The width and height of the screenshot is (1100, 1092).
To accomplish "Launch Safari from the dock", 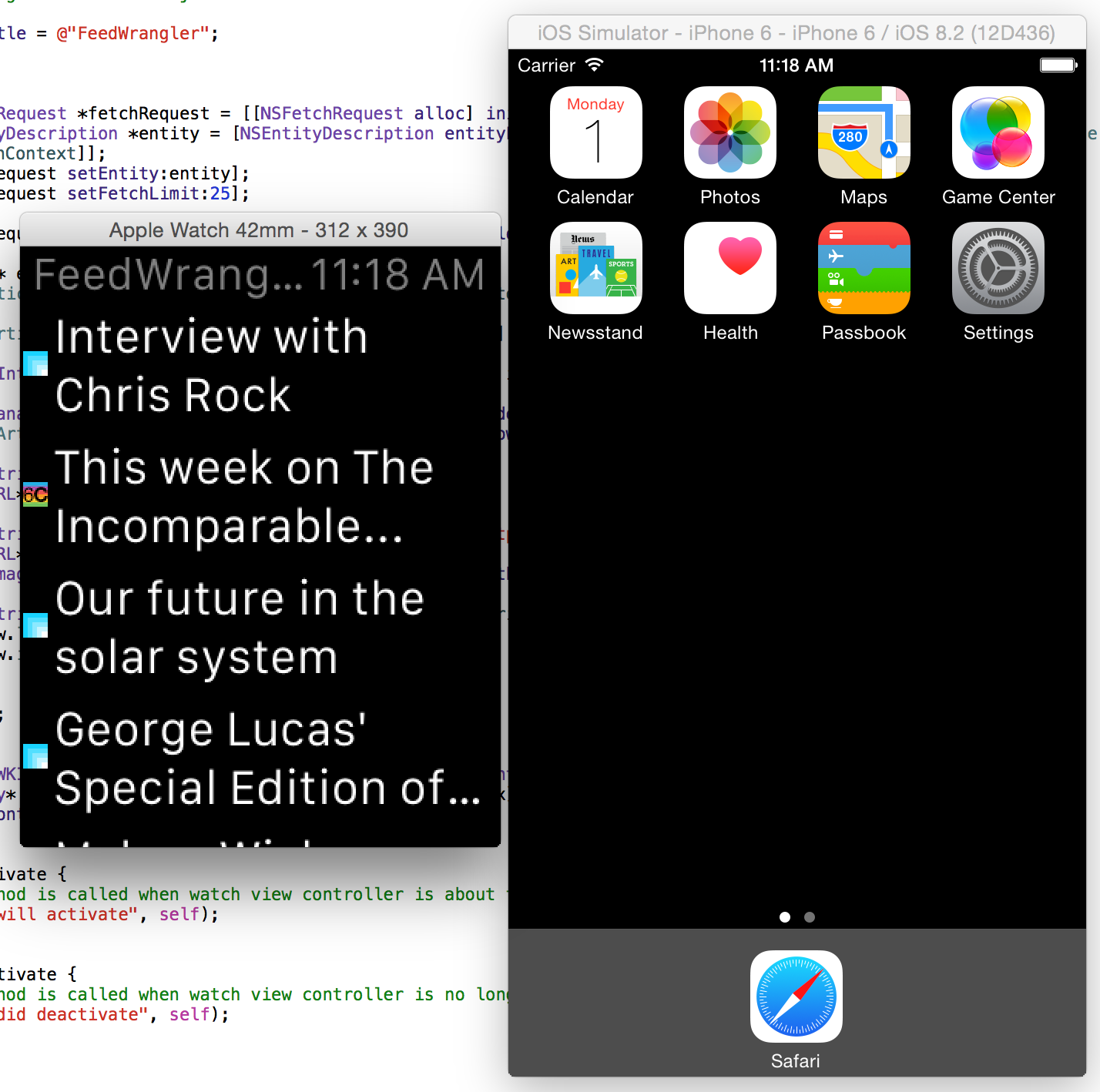I will click(x=796, y=997).
